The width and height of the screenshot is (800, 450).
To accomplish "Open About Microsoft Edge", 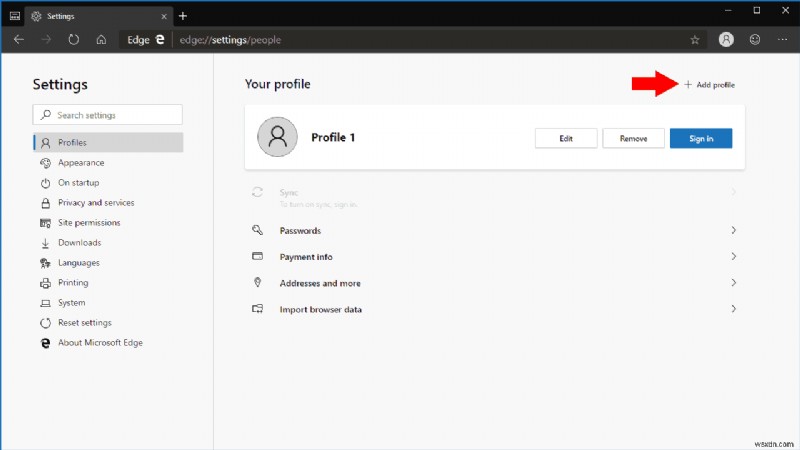I will click(x=108, y=343).
